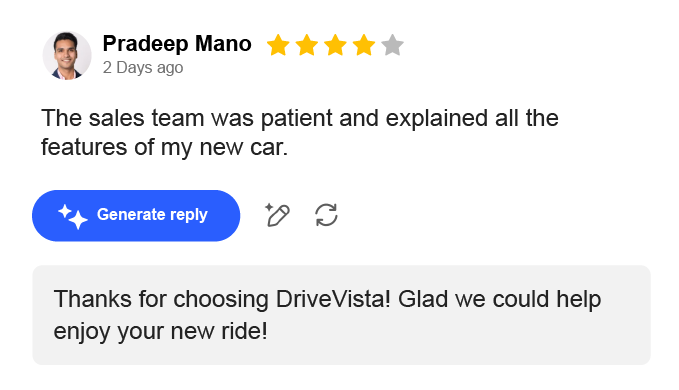This screenshot has width=679, height=390.
Task: Click the features of my new car line
Action: tap(165, 147)
